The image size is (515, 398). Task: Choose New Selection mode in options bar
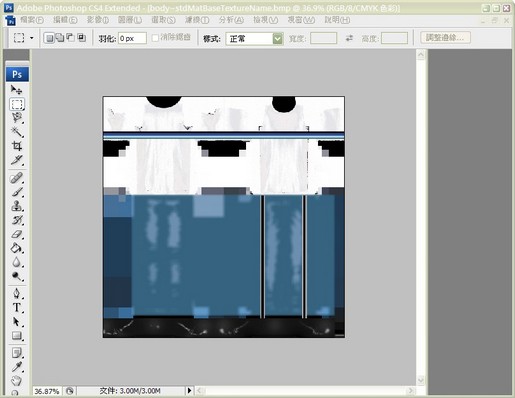tap(49, 38)
